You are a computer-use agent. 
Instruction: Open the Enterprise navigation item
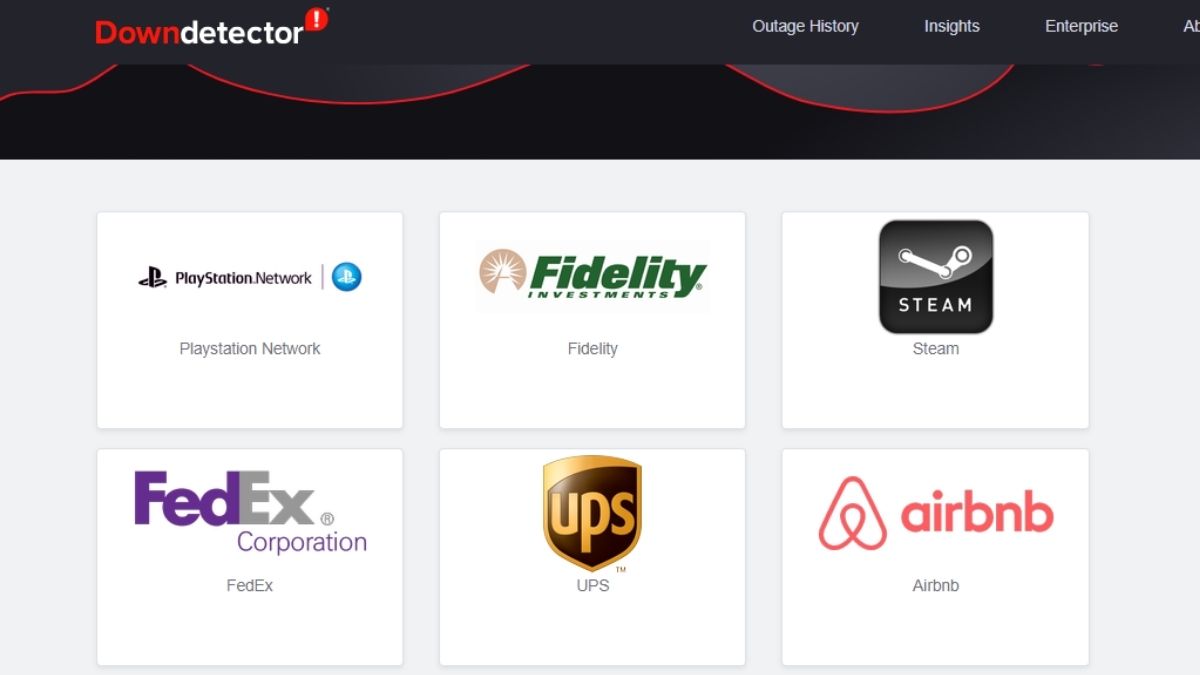pos(1081,27)
